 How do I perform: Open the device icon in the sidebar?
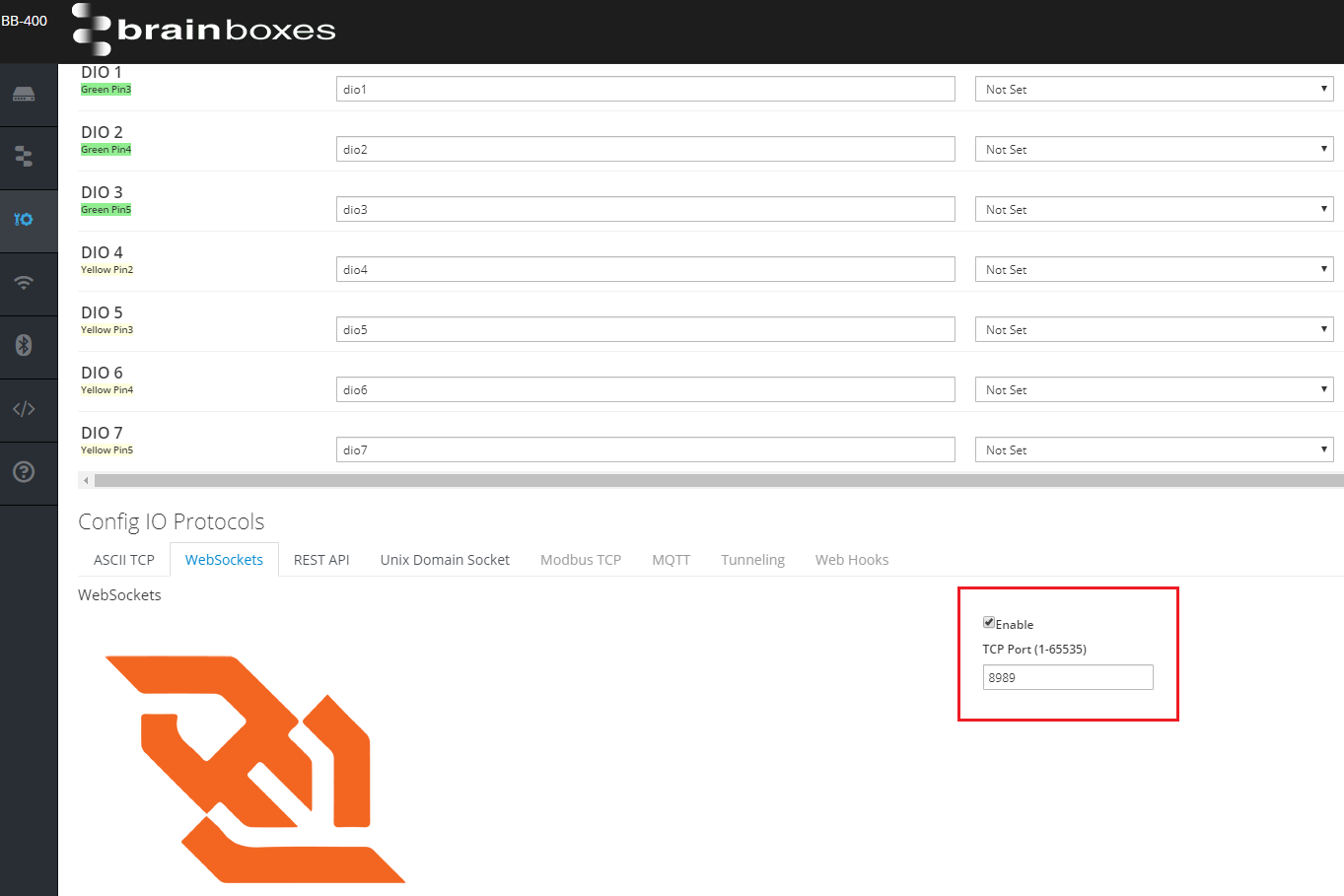point(24,95)
